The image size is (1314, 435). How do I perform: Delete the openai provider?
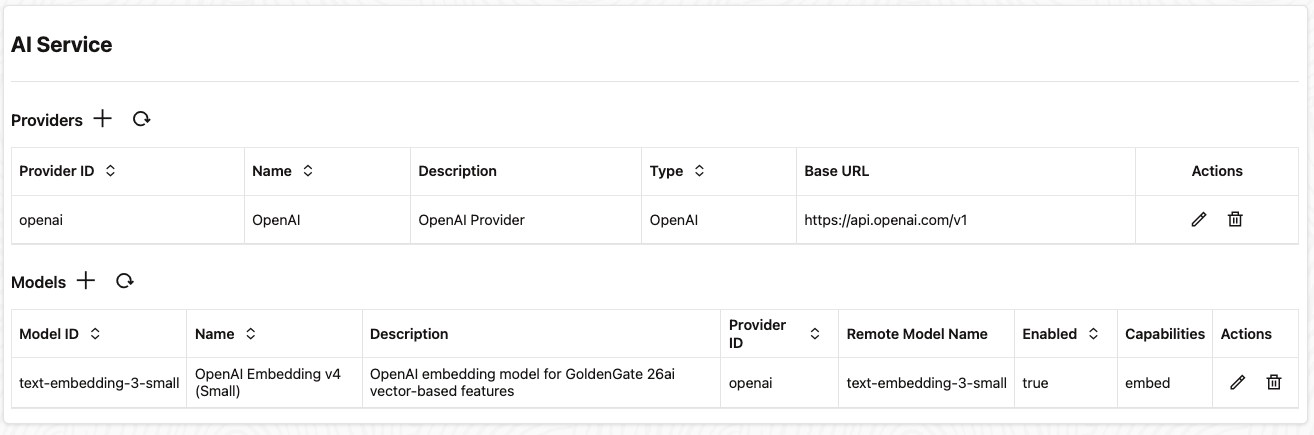coord(1235,219)
